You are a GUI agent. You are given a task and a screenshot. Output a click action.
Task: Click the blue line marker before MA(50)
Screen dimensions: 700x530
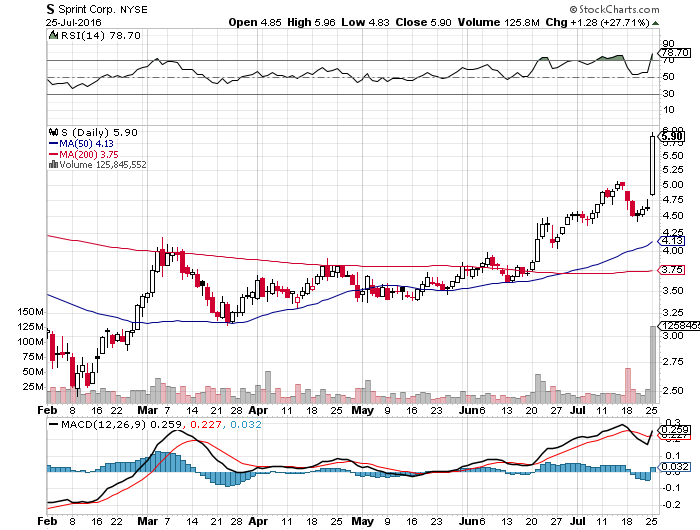click(x=54, y=144)
